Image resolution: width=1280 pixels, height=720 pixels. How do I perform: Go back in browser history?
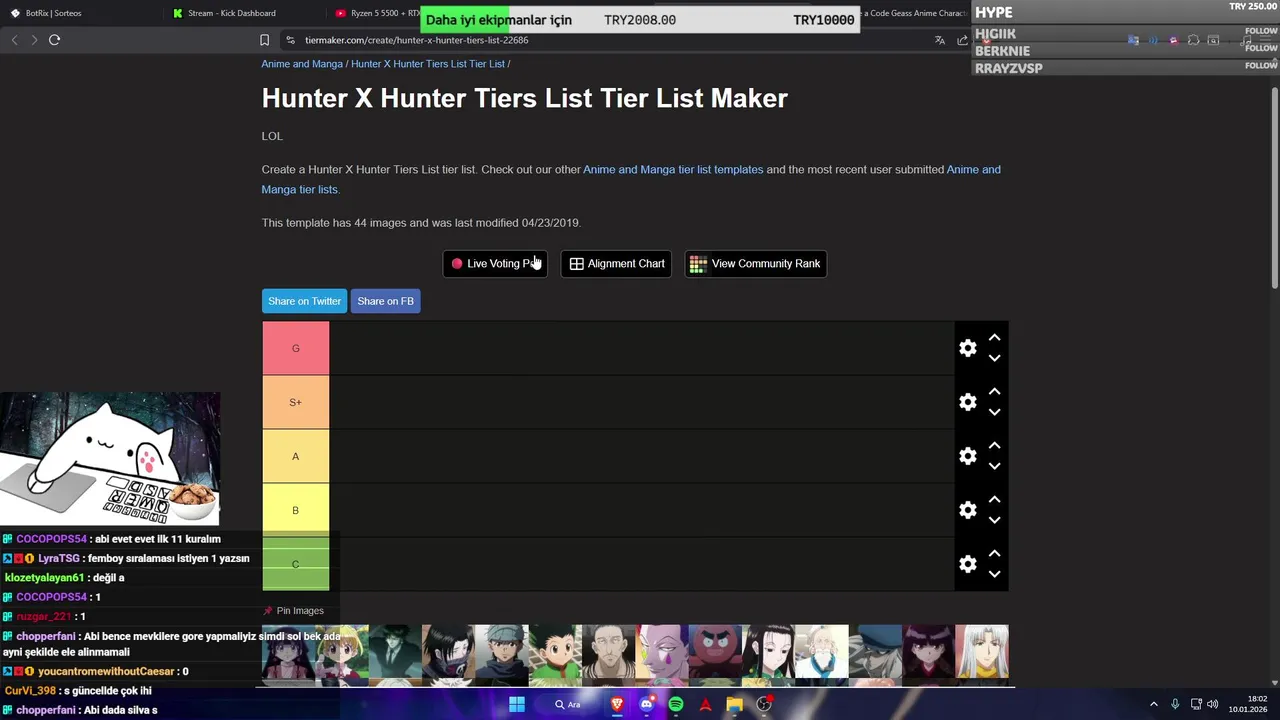tap(14, 40)
